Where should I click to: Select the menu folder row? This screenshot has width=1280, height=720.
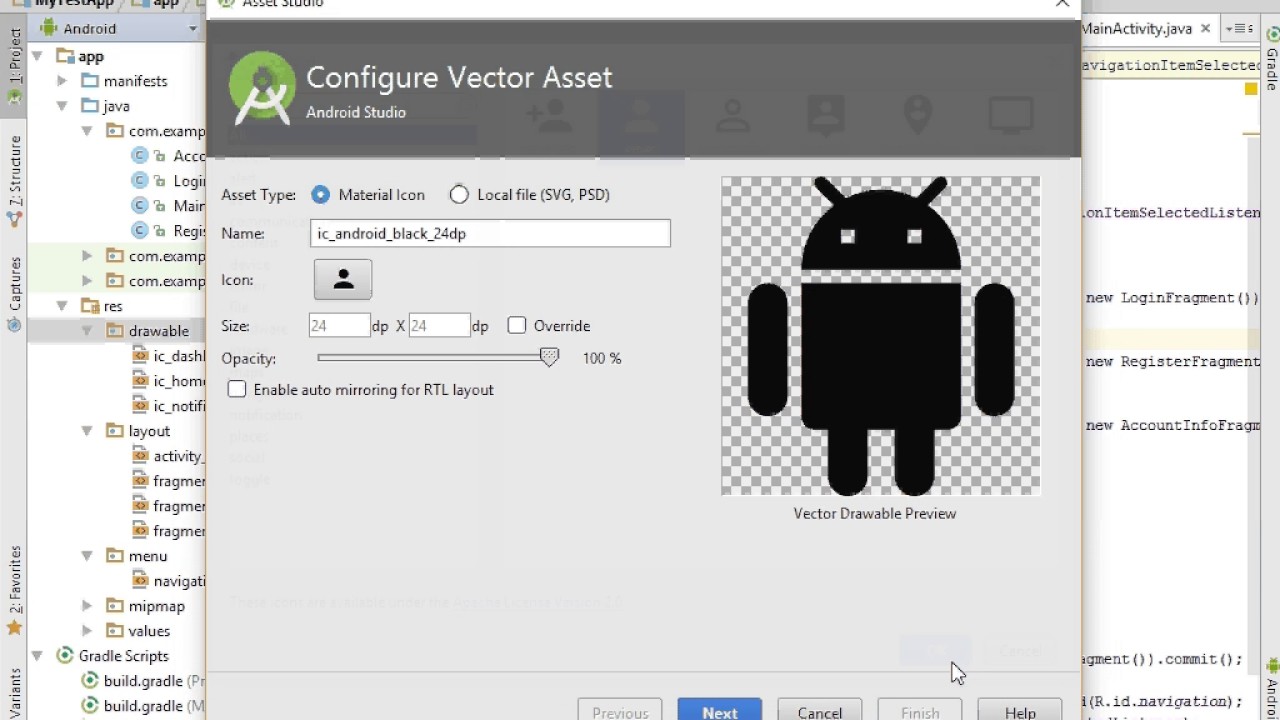(x=116, y=555)
